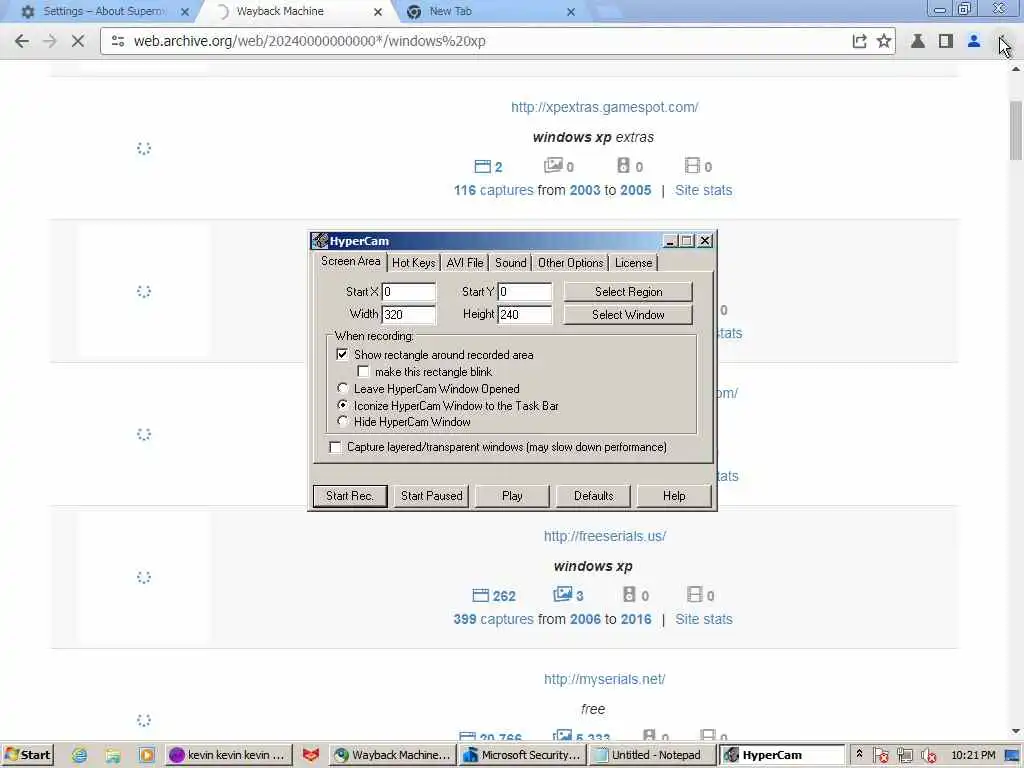Toggle the browser side panel icon
This screenshot has width=1024, height=768.
(x=946, y=41)
